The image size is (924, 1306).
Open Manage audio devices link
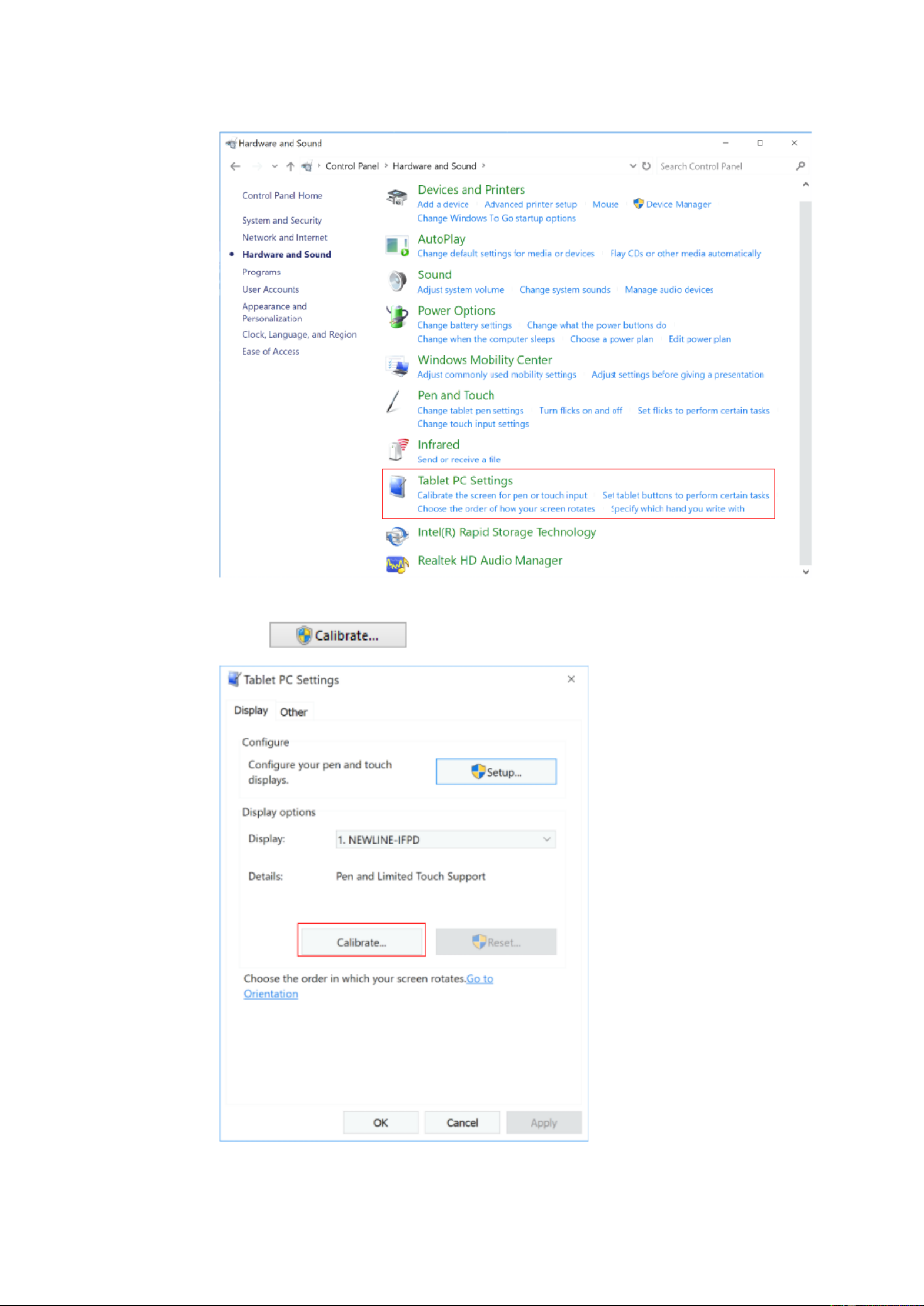tap(669, 289)
